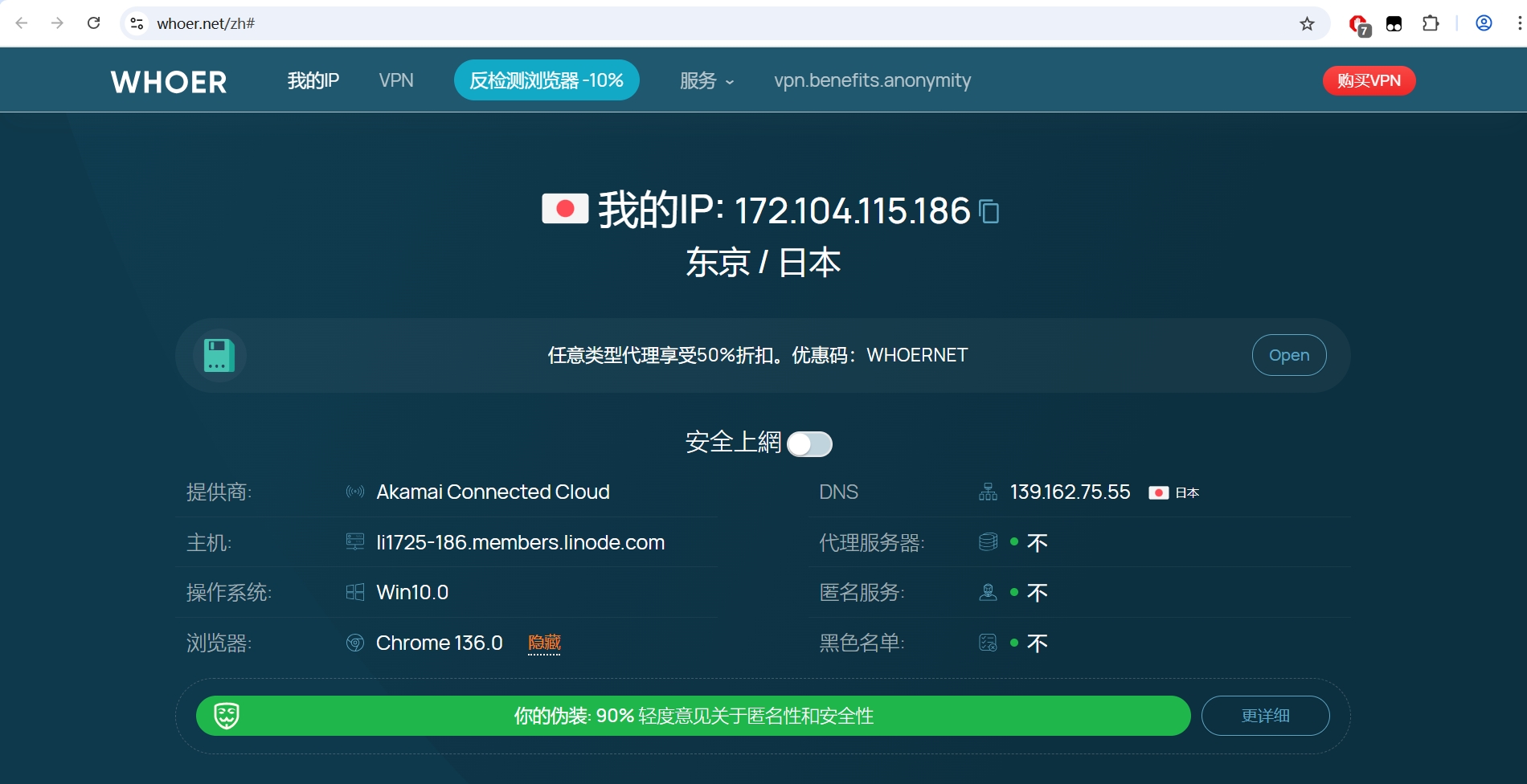Image resolution: width=1527 pixels, height=784 pixels.
Task: Click the red 购买VPN button
Action: [1369, 80]
